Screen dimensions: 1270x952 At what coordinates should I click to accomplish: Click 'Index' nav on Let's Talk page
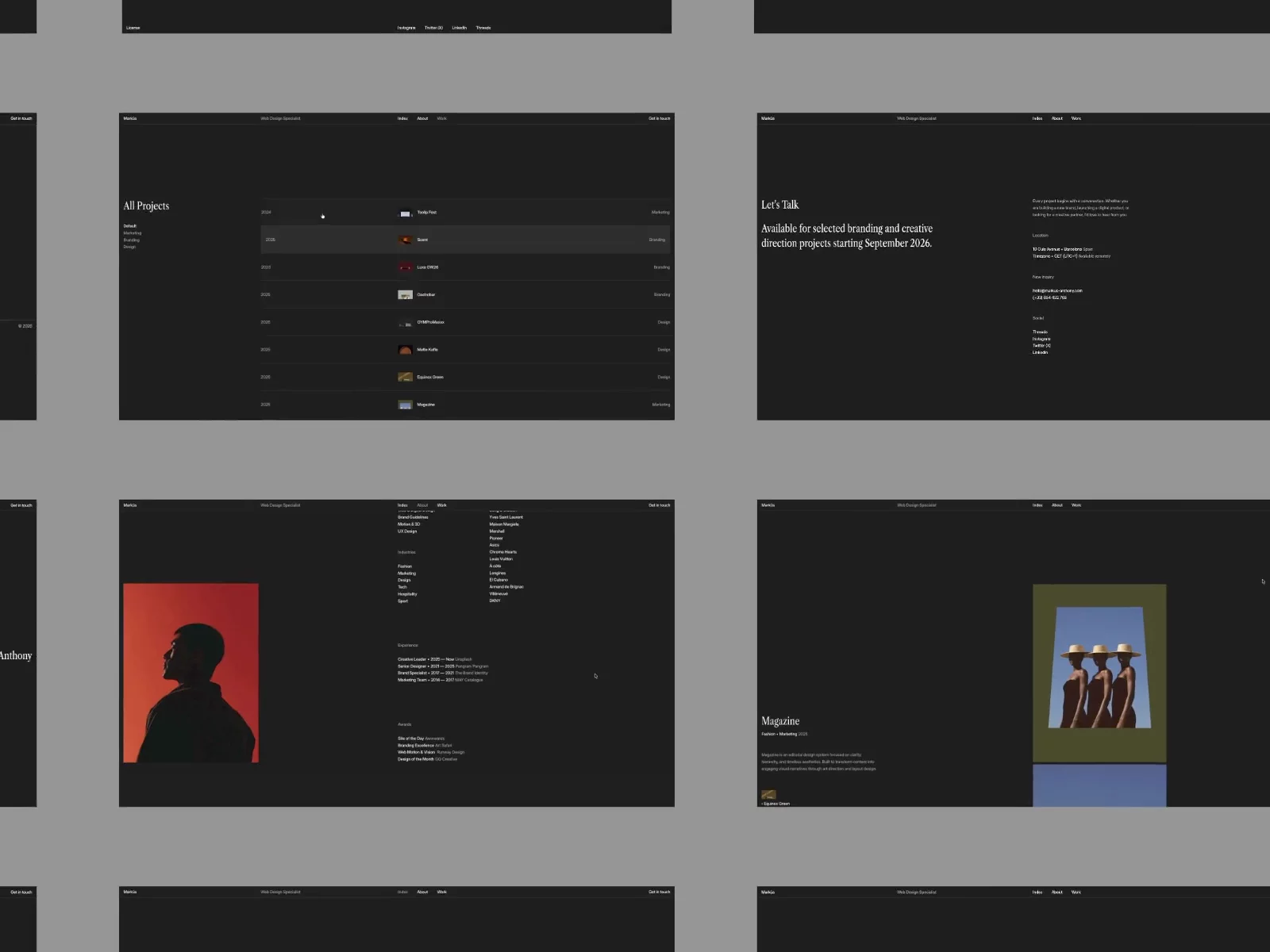[x=1037, y=118]
